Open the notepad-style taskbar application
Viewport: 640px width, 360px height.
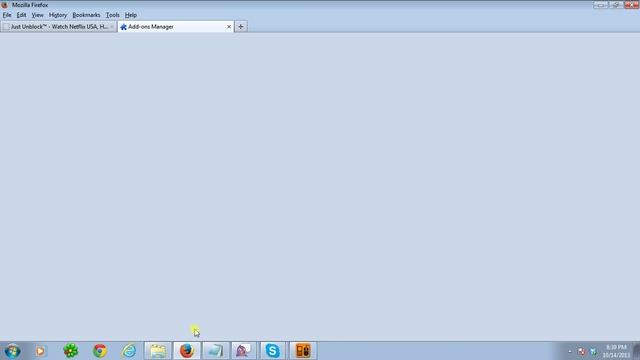pyautogui.click(x=216, y=351)
